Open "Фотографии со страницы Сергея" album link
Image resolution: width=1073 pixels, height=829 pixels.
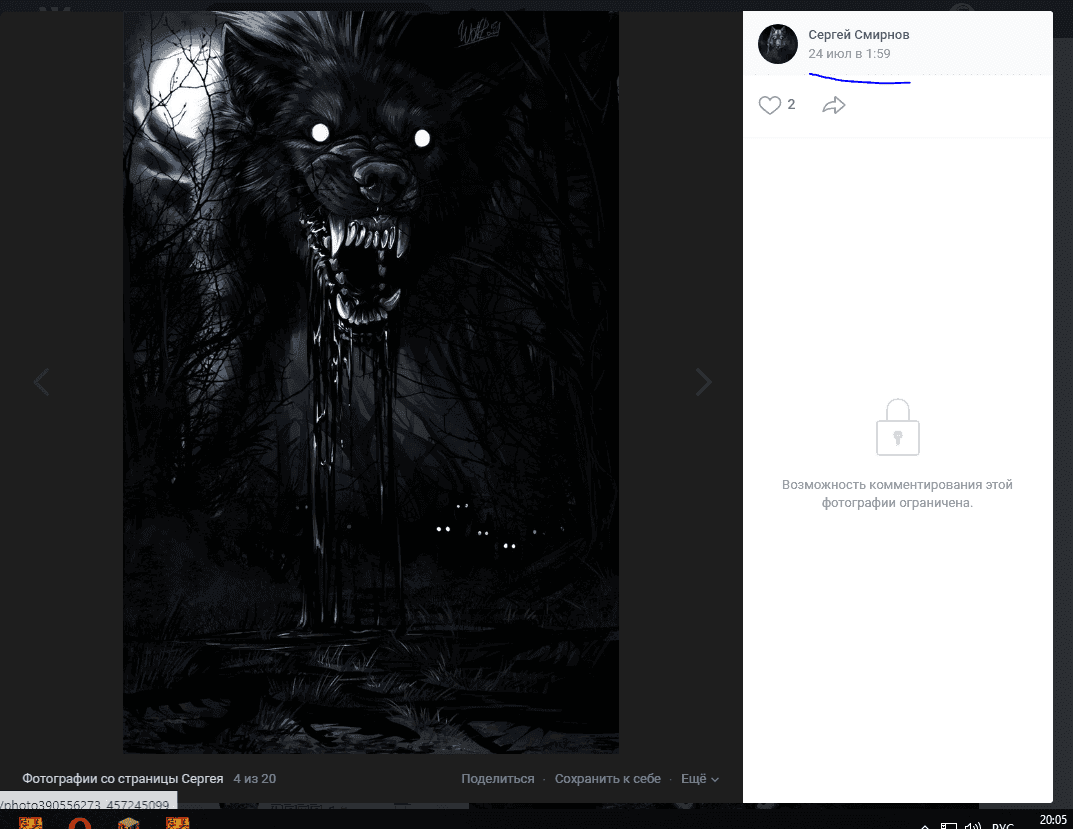[x=122, y=778]
